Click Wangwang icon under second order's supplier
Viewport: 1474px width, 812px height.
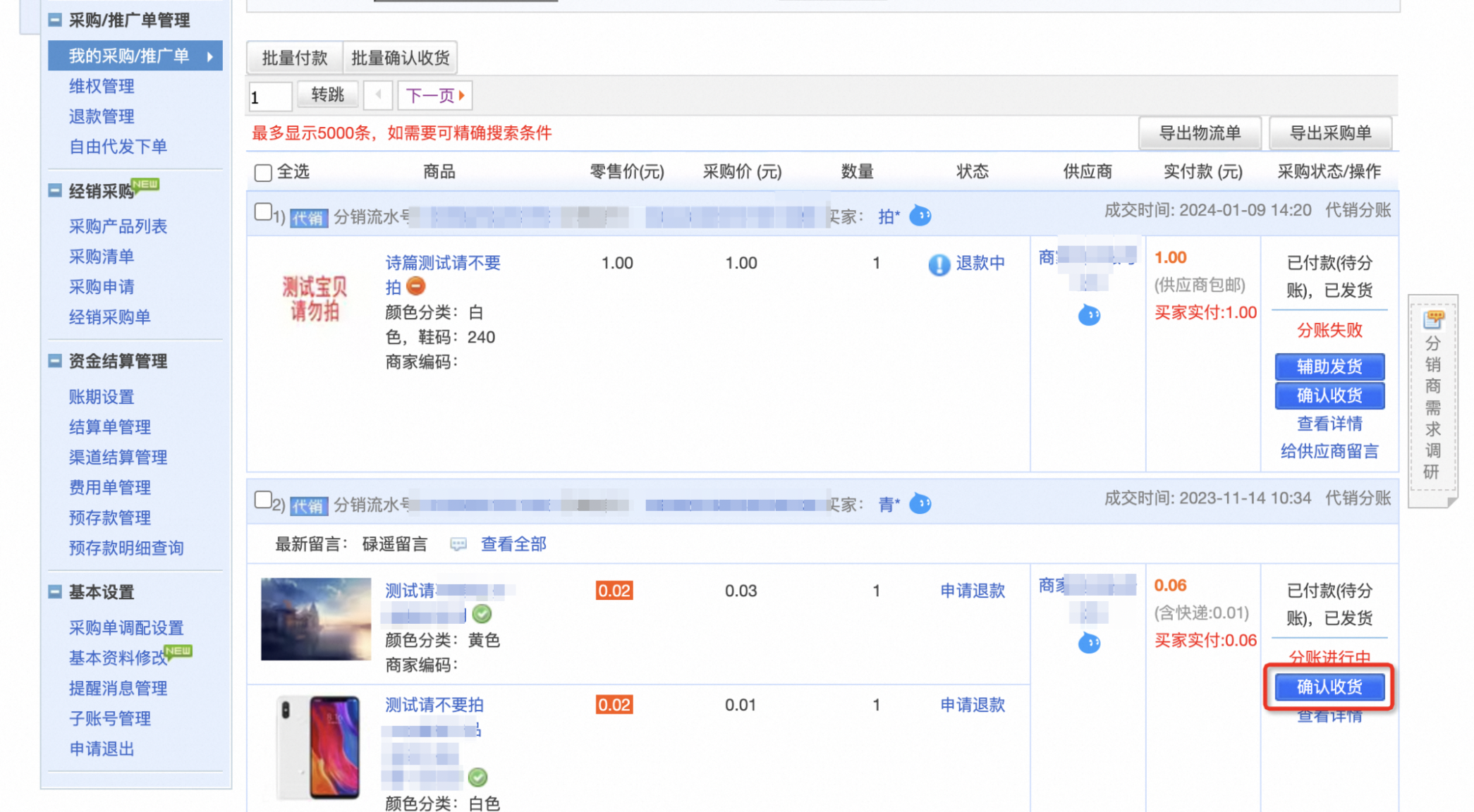(1089, 643)
